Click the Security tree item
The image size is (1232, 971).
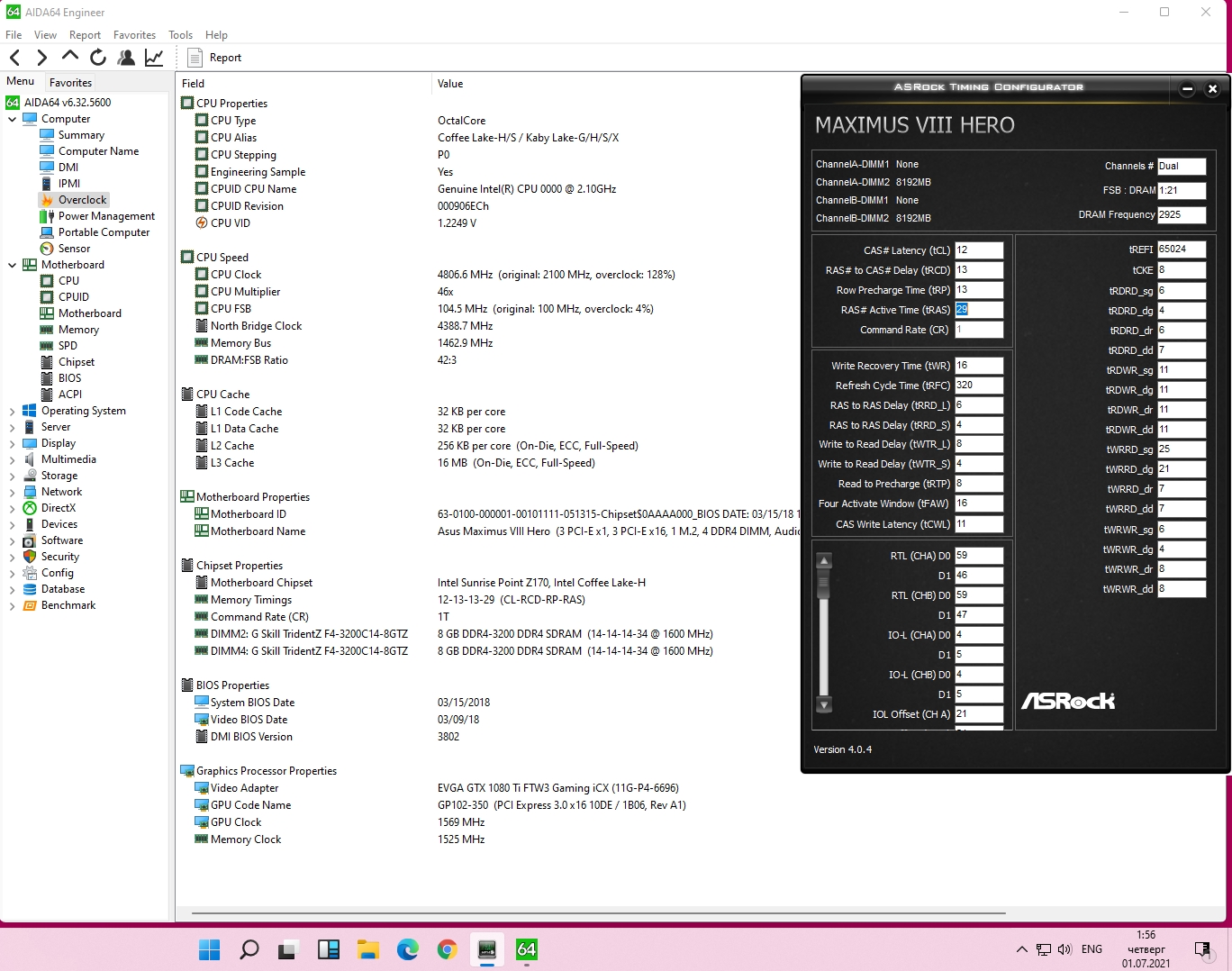point(60,557)
